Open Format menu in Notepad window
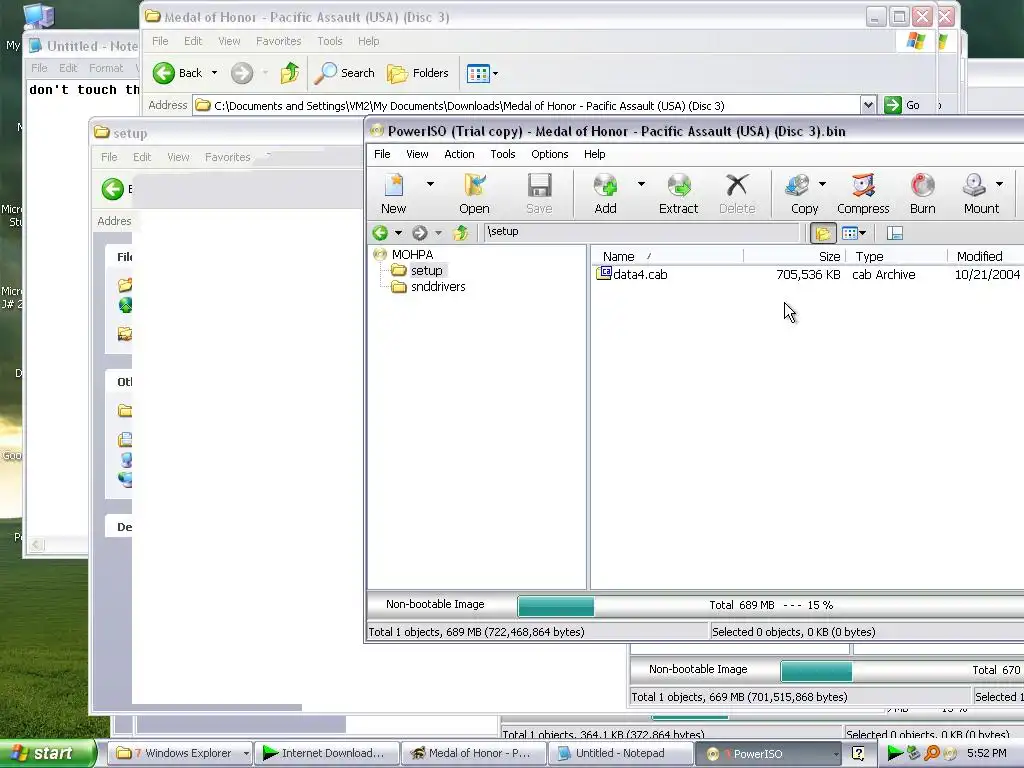The height and width of the screenshot is (768, 1024). (106, 68)
